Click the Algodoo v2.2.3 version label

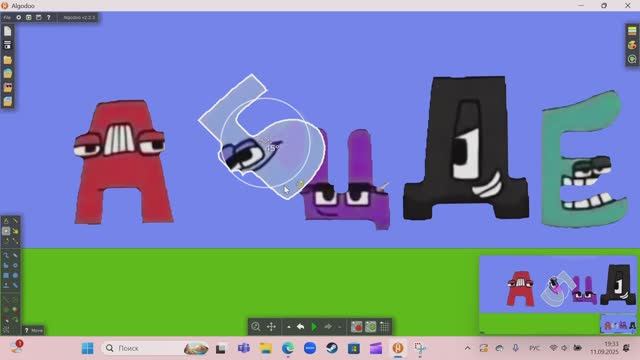tap(79, 18)
